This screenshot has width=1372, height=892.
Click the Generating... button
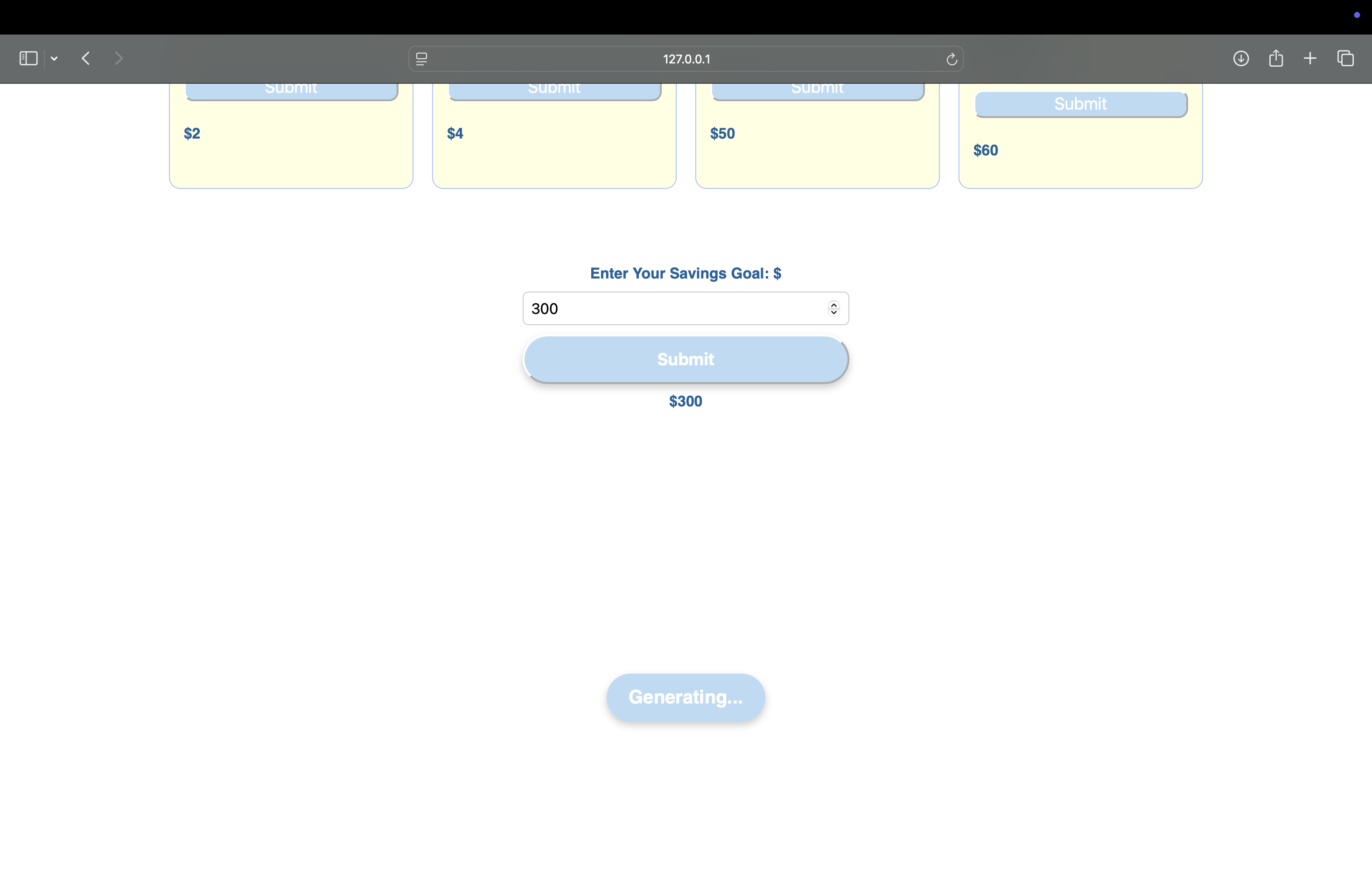coord(686,697)
